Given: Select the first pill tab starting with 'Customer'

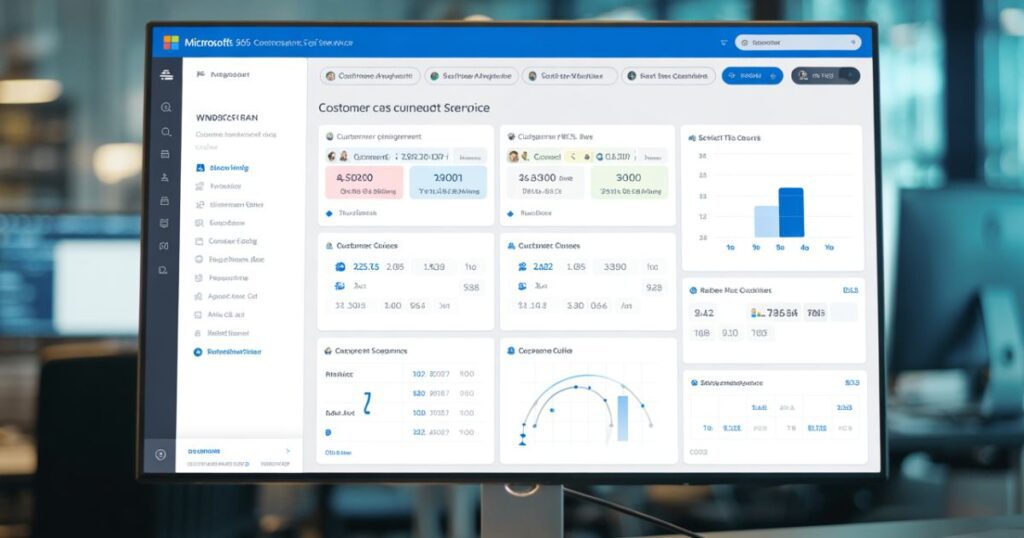Looking at the screenshot, I should 370,76.
